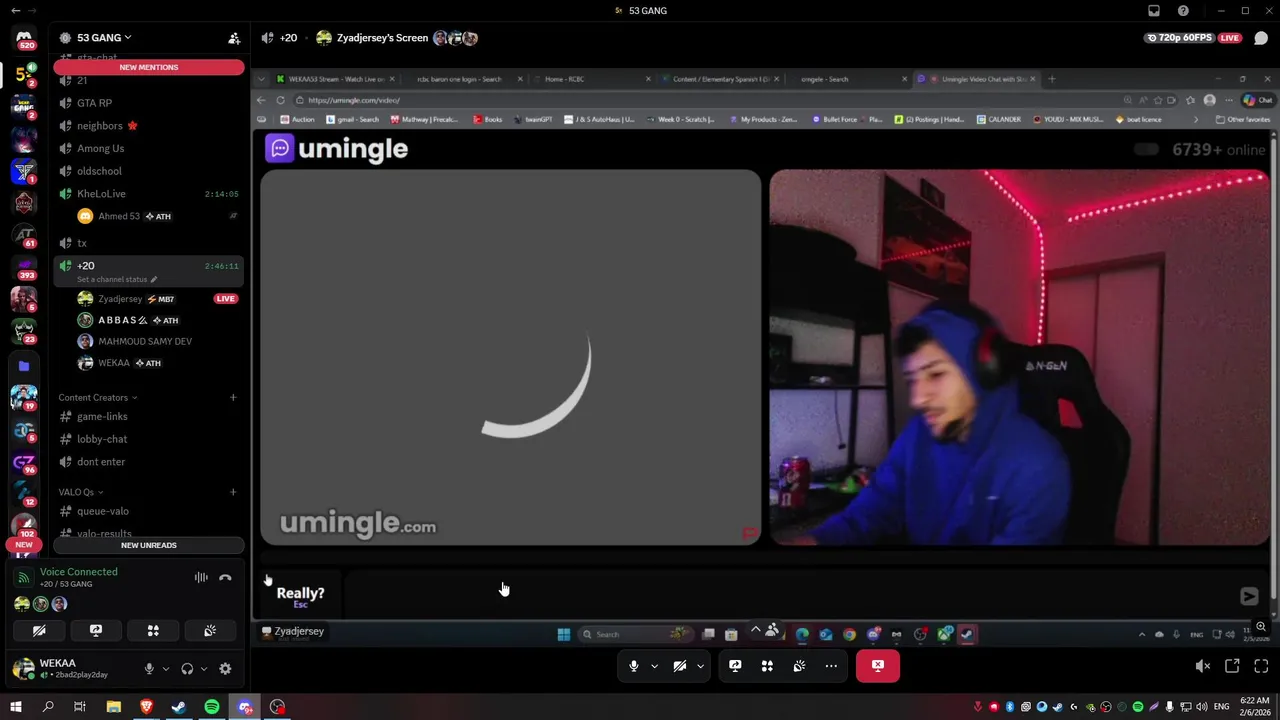This screenshot has width=1280, height=720.
Task: Open Windows Start menu
Action: 15,707
